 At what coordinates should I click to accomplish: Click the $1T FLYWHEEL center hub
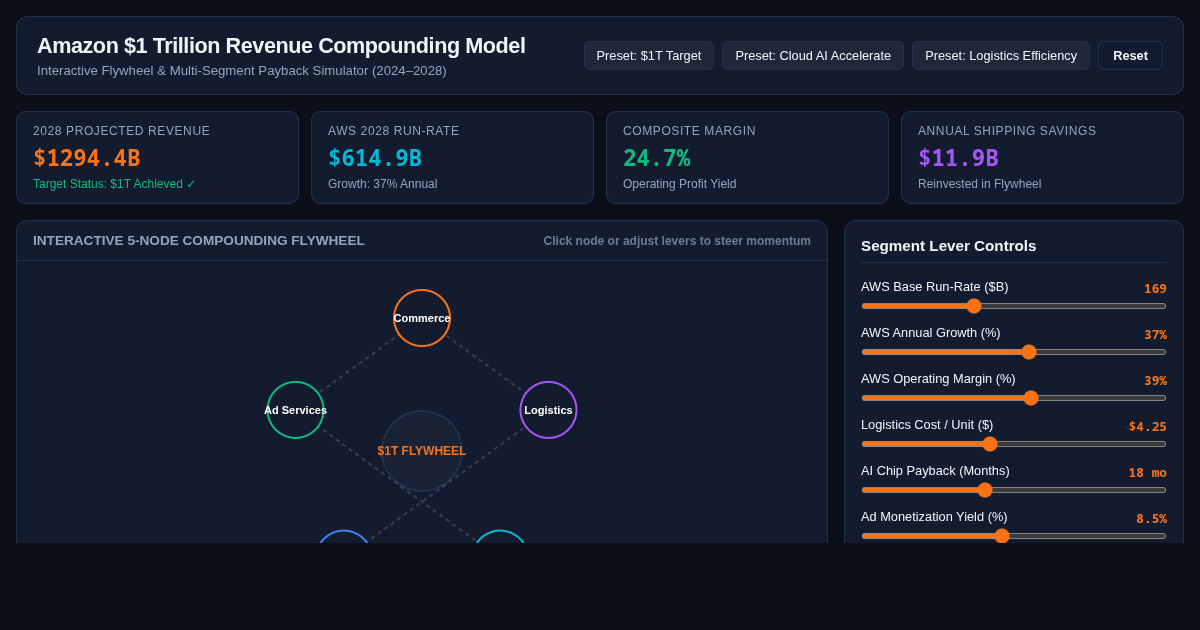[422, 451]
